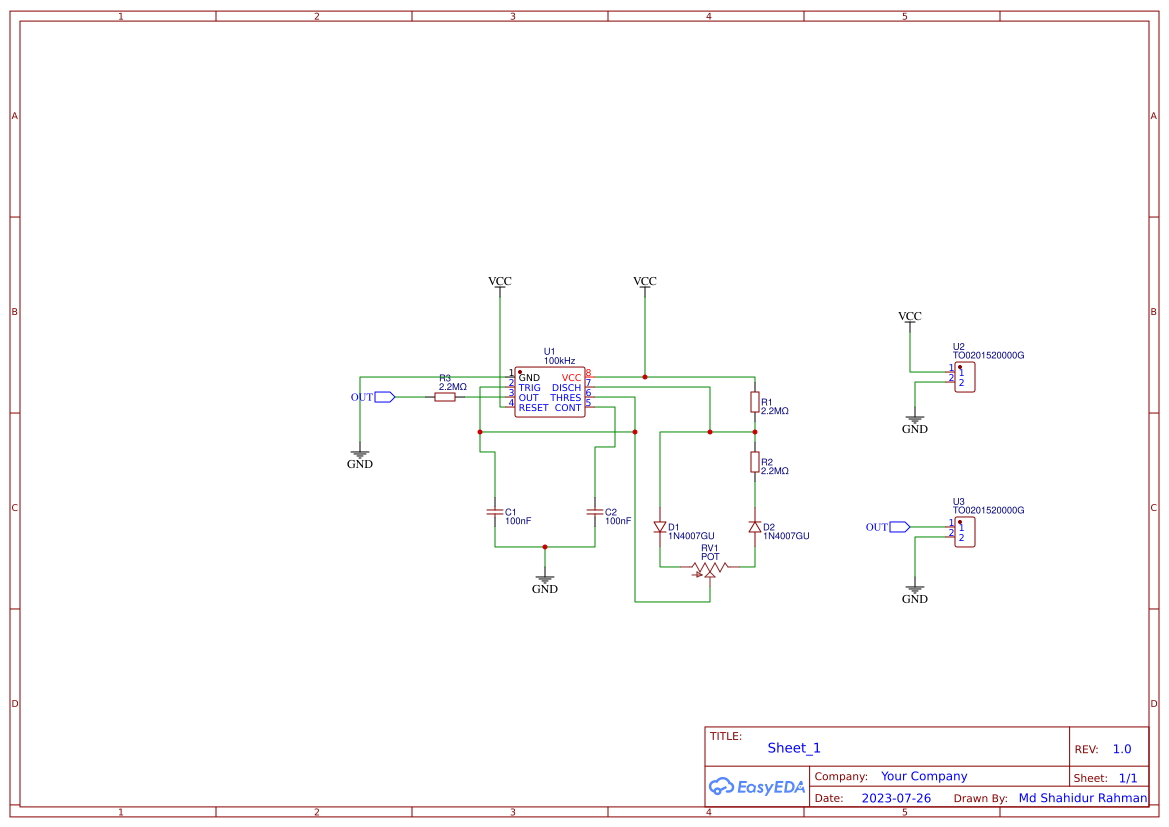Select the Drawn By name Md Shahidur Rahman
This screenshot has height=827, width=1169.
pos(1081,798)
